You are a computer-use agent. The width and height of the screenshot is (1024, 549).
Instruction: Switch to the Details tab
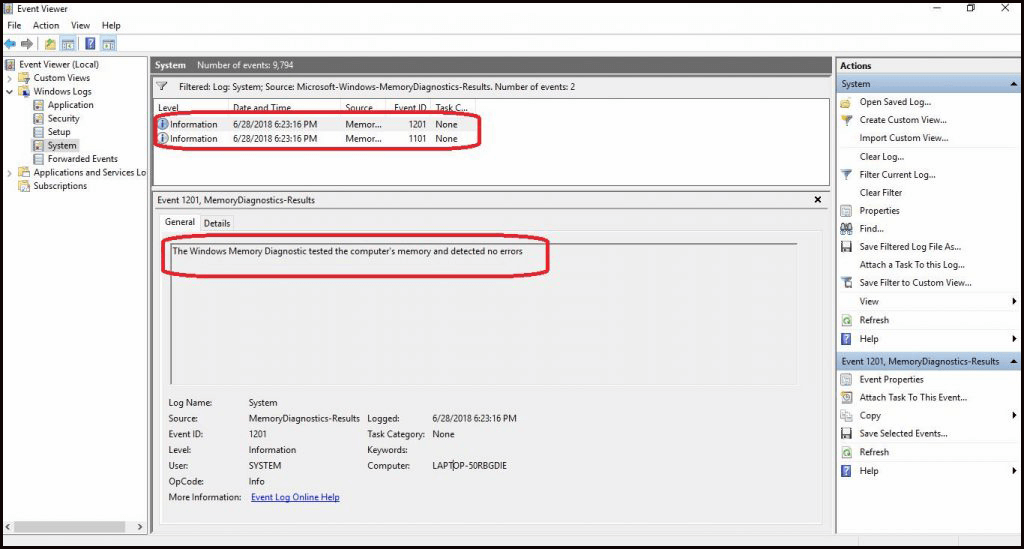(x=217, y=223)
